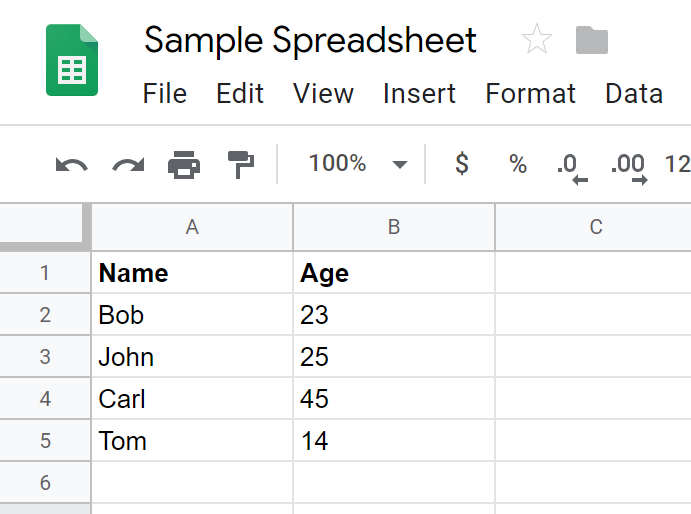This screenshot has height=514, width=691.
Task: Open the Format menu
Action: point(531,94)
